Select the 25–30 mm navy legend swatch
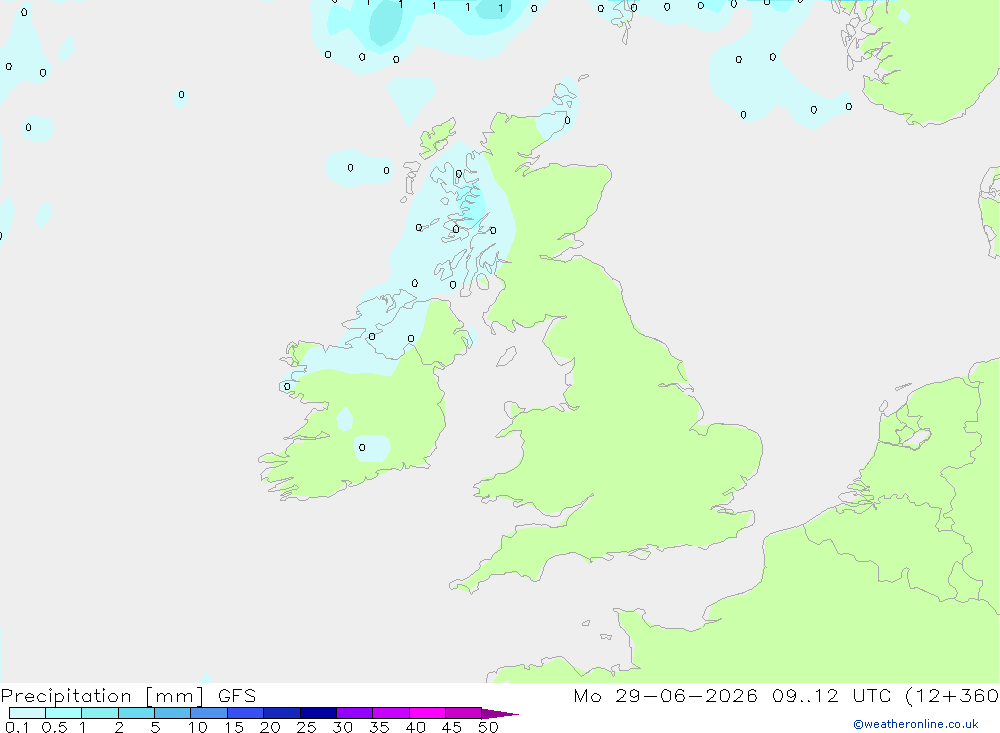The width and height of the screenshot is (1000, 733). 318,713
